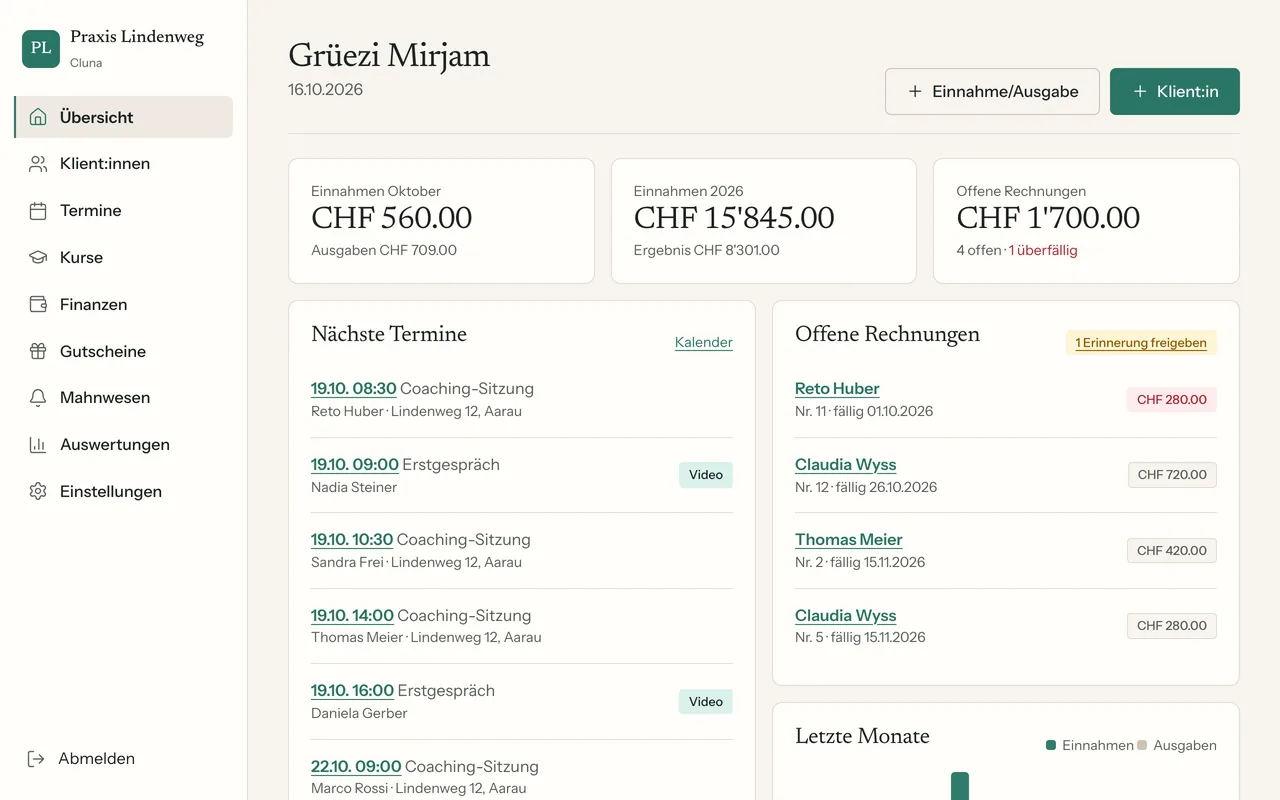Add a new Klient:in
The height and width of the screenshot is (800, 1280).
point(1175,91)
